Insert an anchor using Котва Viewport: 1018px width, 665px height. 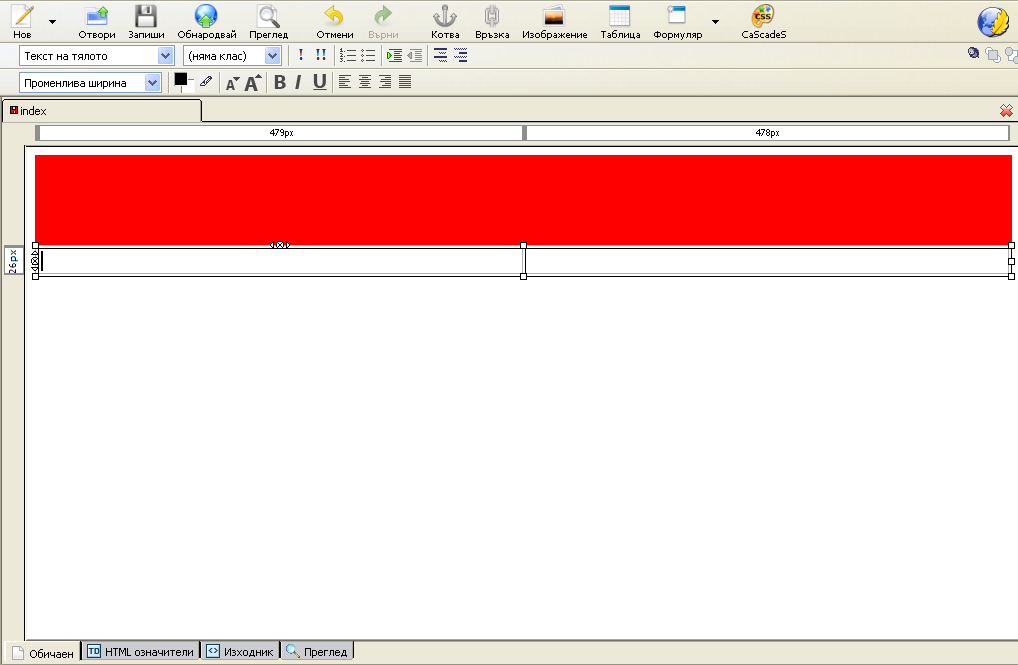pos(445,21)
